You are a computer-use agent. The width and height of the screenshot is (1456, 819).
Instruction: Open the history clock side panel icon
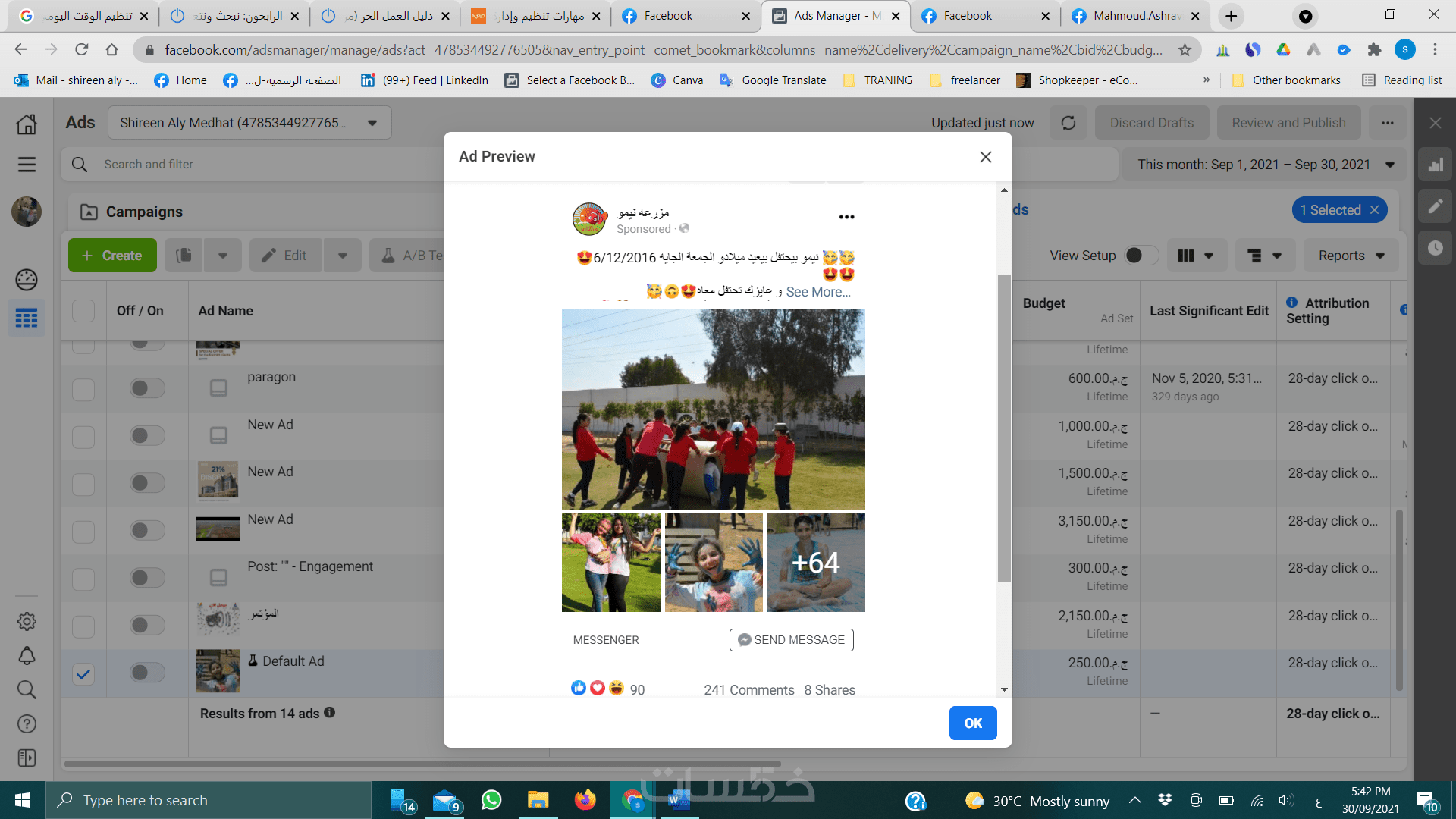(1436, 248)
